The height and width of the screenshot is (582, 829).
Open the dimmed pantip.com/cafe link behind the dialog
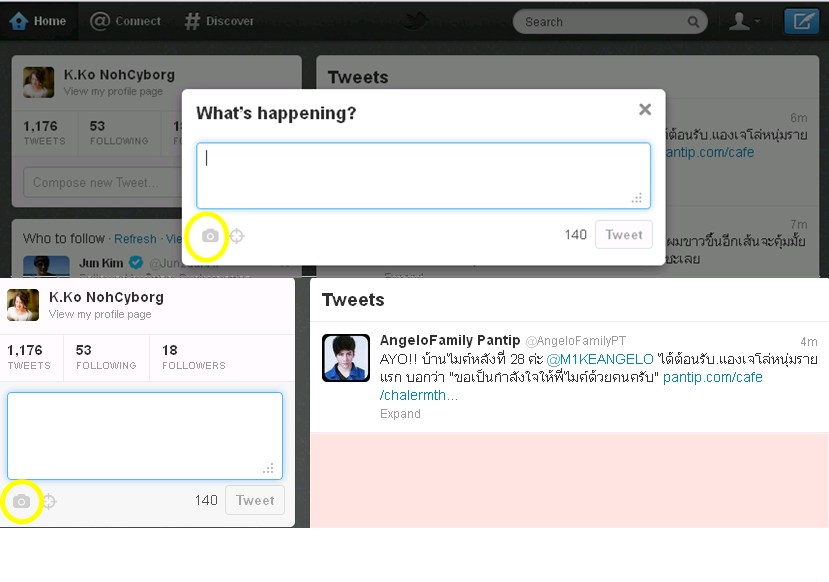[x=710, y=152]
